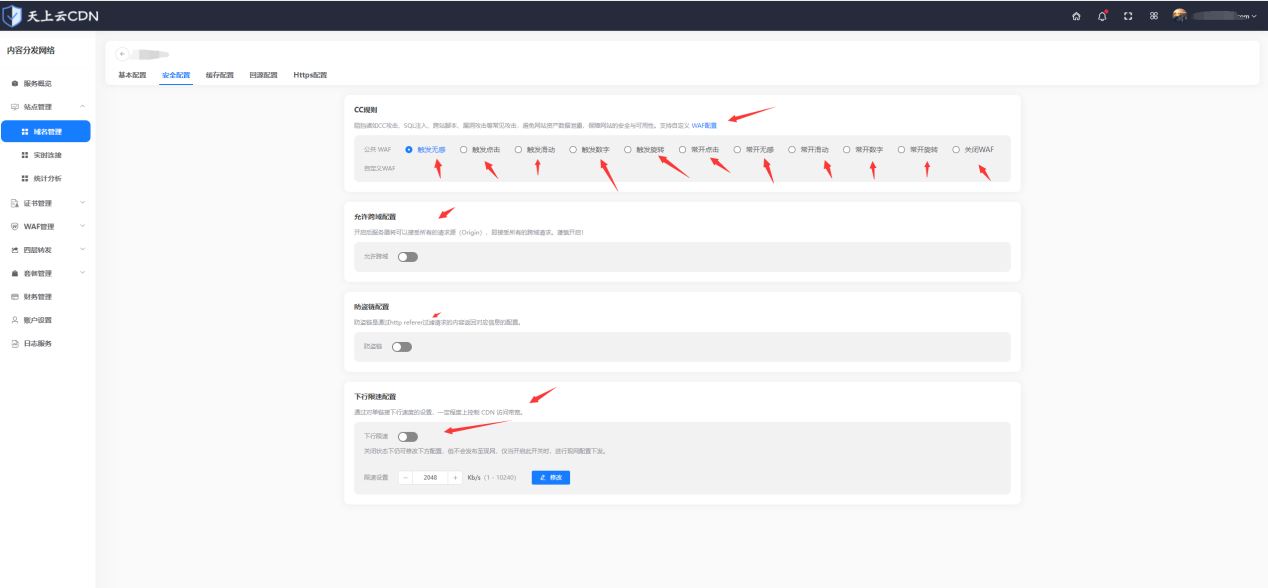Click the Kb/s unit label

pos(474,478)
